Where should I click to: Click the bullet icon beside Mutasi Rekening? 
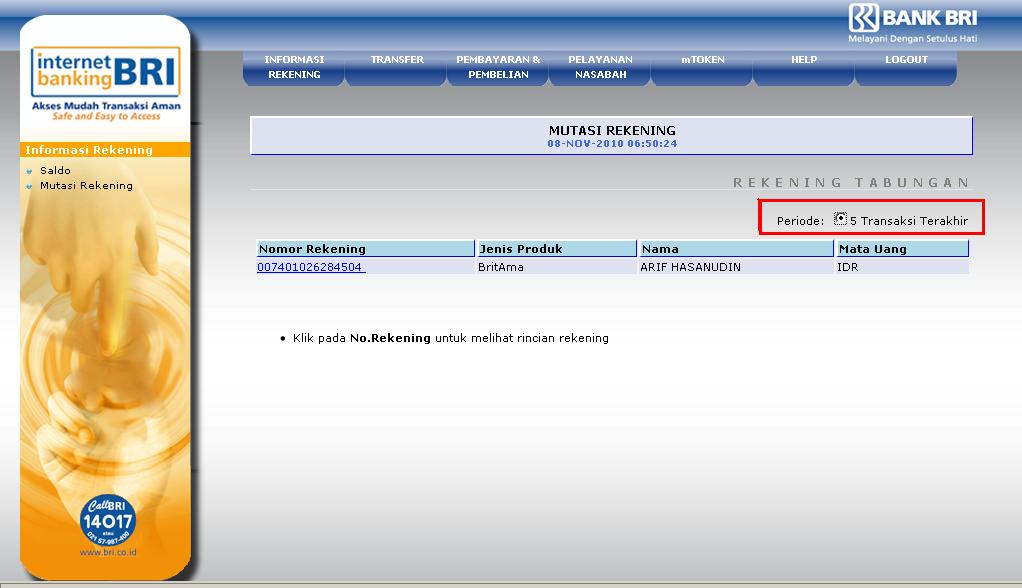[x=29, y=186]
